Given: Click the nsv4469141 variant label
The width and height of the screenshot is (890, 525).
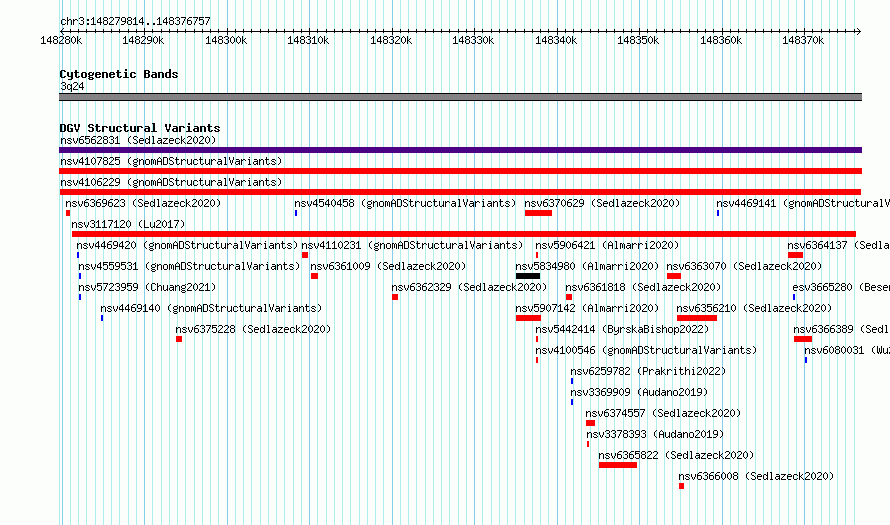Looking at the screenshot, I should click(803, 203).
